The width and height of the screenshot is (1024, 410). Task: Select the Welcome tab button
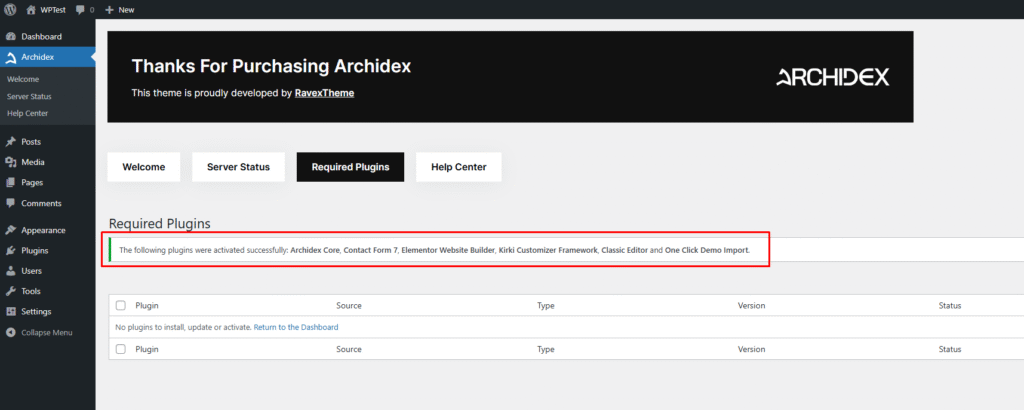(144, 167)
